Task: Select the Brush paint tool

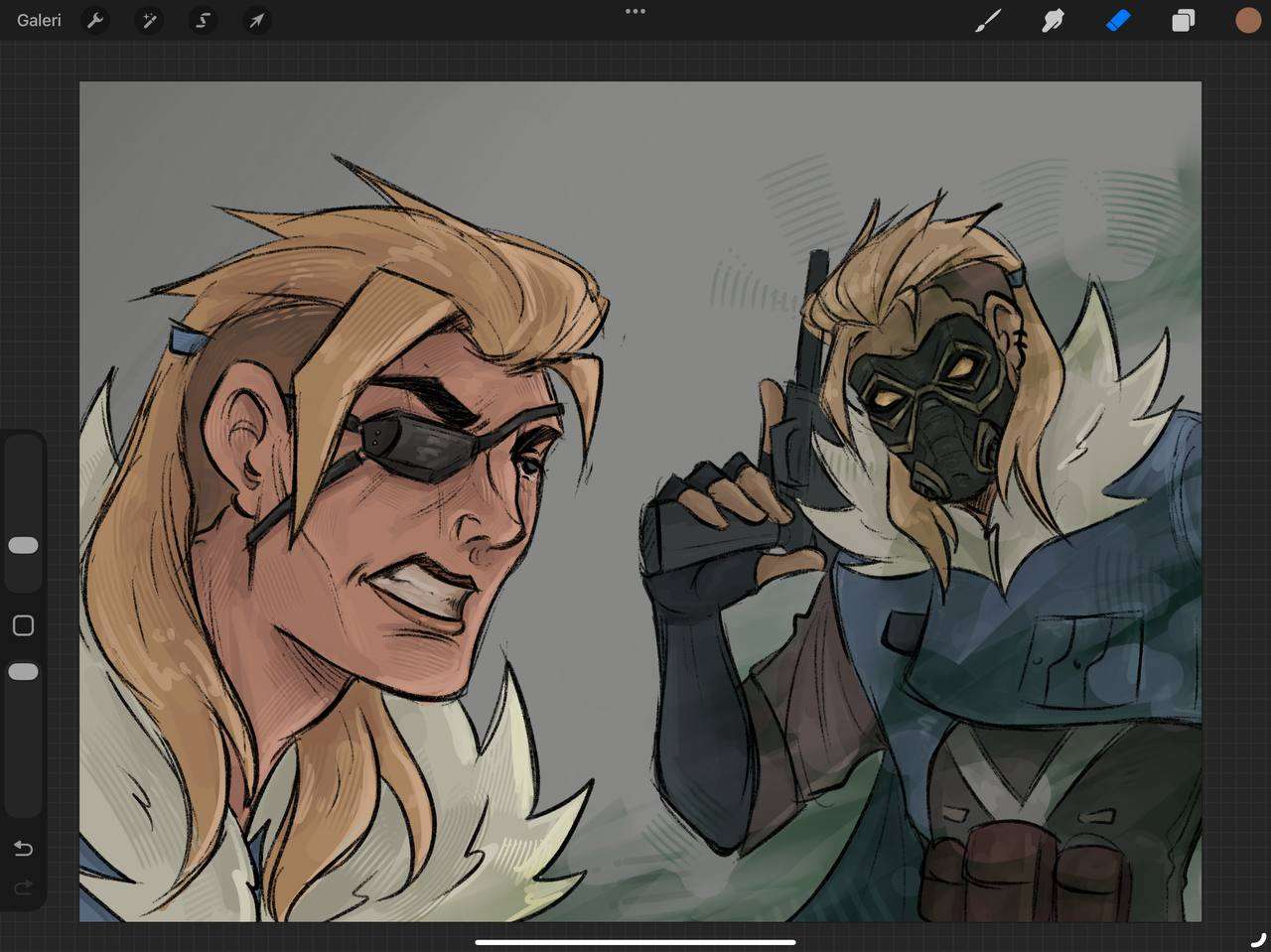Action: [988, 20]
